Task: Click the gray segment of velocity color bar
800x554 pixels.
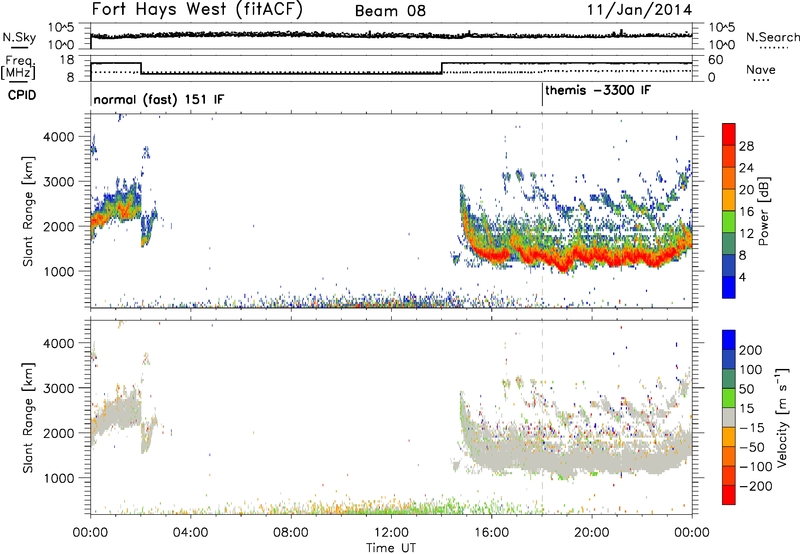Action: click(x=729, y=417)
